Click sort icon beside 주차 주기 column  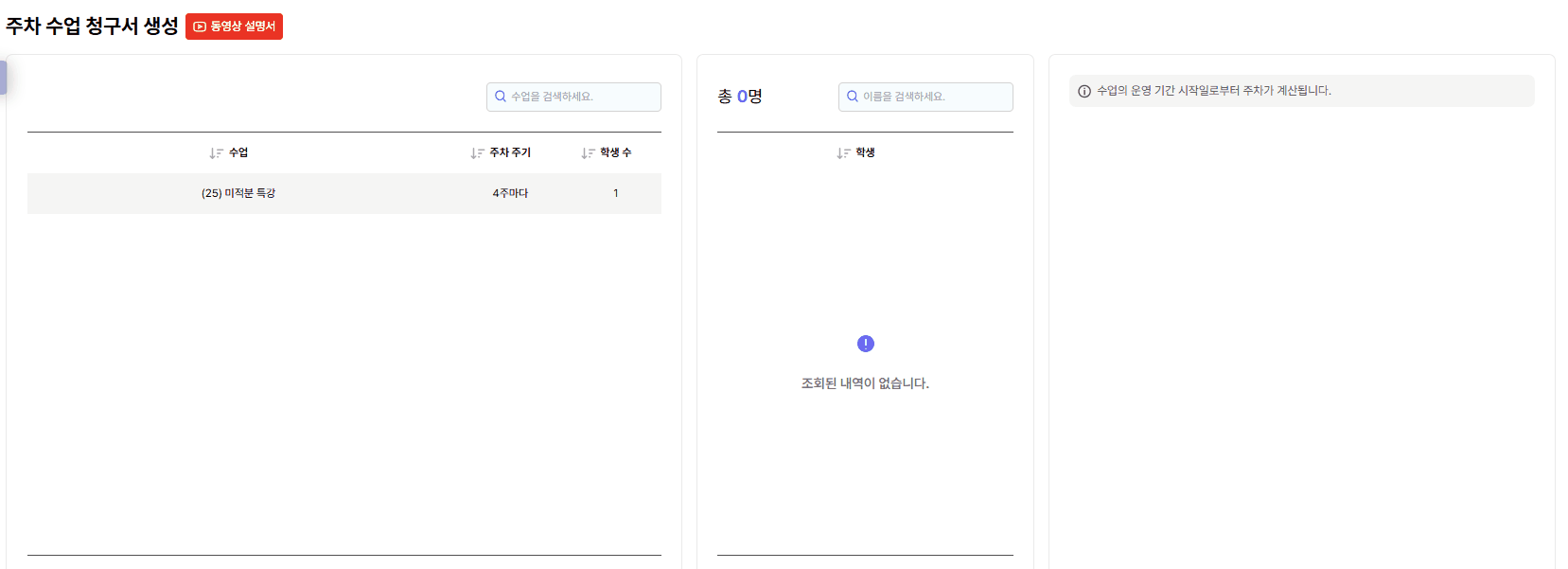(477, 153)
